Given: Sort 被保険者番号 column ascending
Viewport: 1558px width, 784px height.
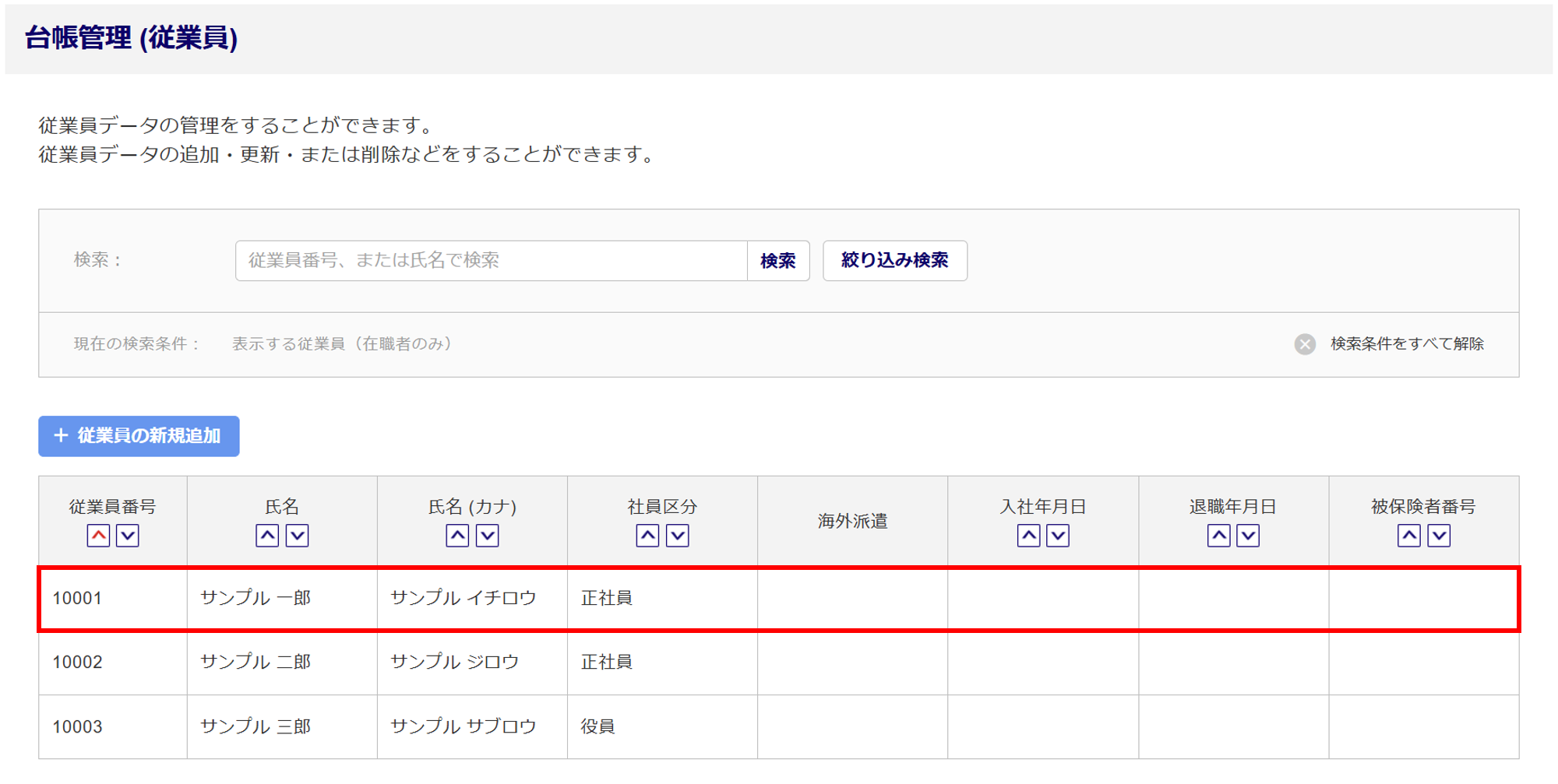Looking at the screenshot, I should [x=1408, y=536].
